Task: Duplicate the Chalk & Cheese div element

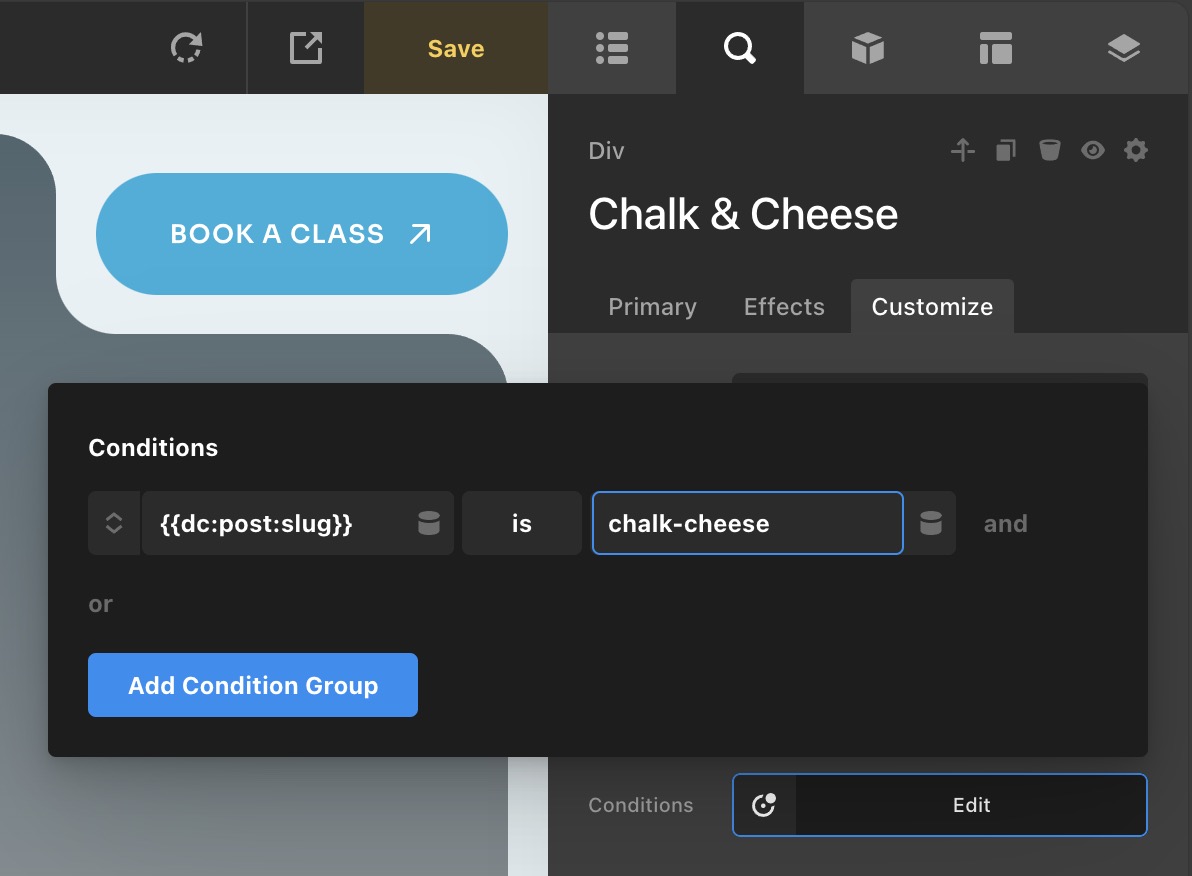Action: pyautogui.click(x=1006, y=151)
